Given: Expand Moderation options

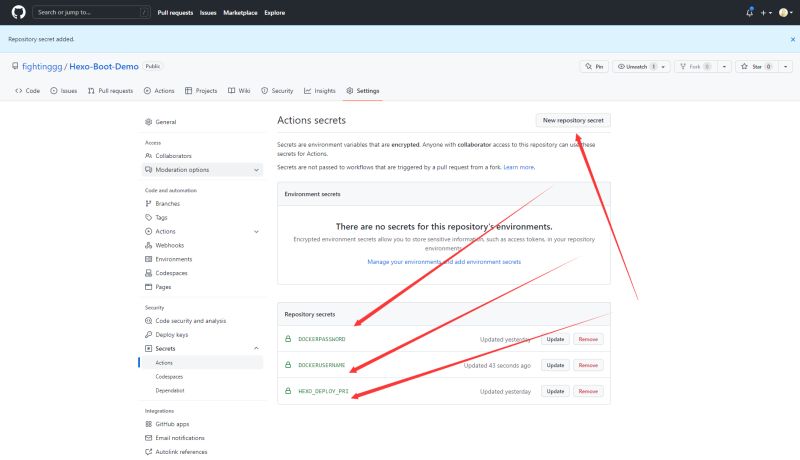Looking at the screenshot, I should pyautogui.click(x=202, y=170).
